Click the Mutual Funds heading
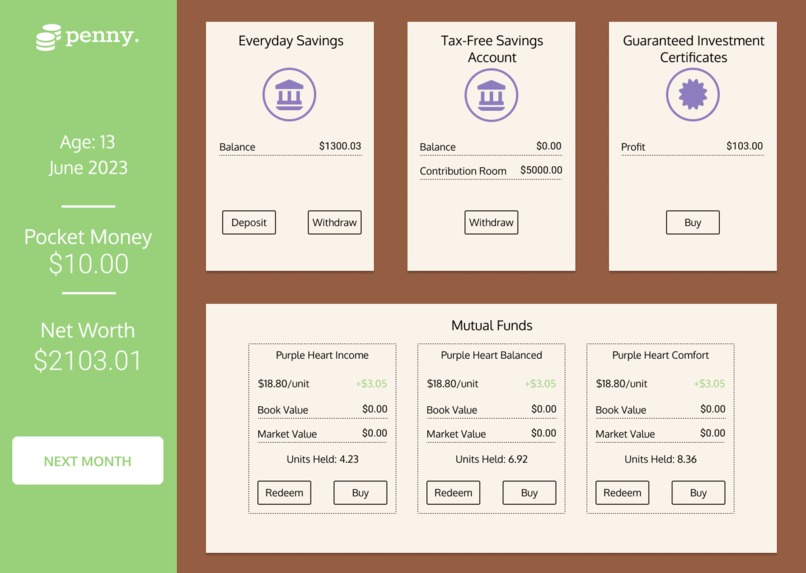Image resolution: width=806 pixels, height=573 pixels. [x=491, y=325]
